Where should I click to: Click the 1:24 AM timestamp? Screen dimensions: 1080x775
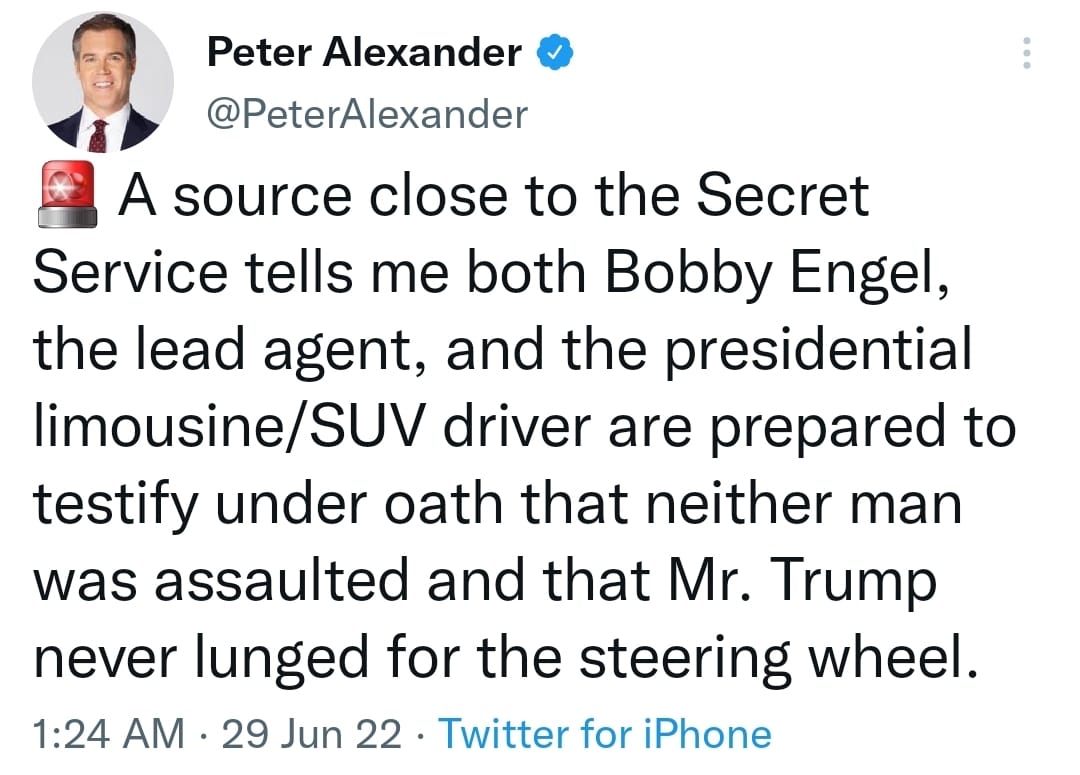point(109,734)
